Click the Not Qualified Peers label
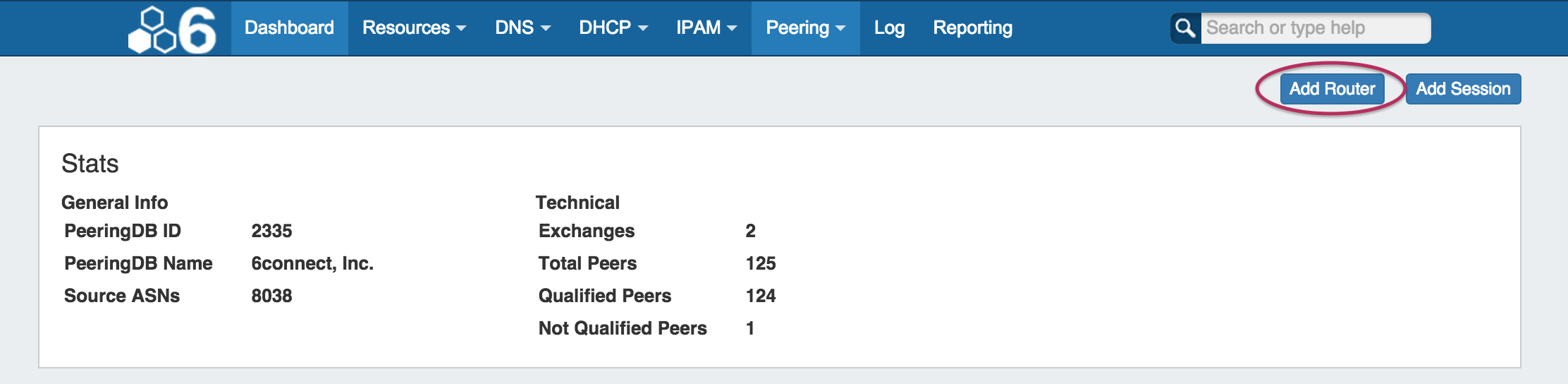 pos(623,328)
